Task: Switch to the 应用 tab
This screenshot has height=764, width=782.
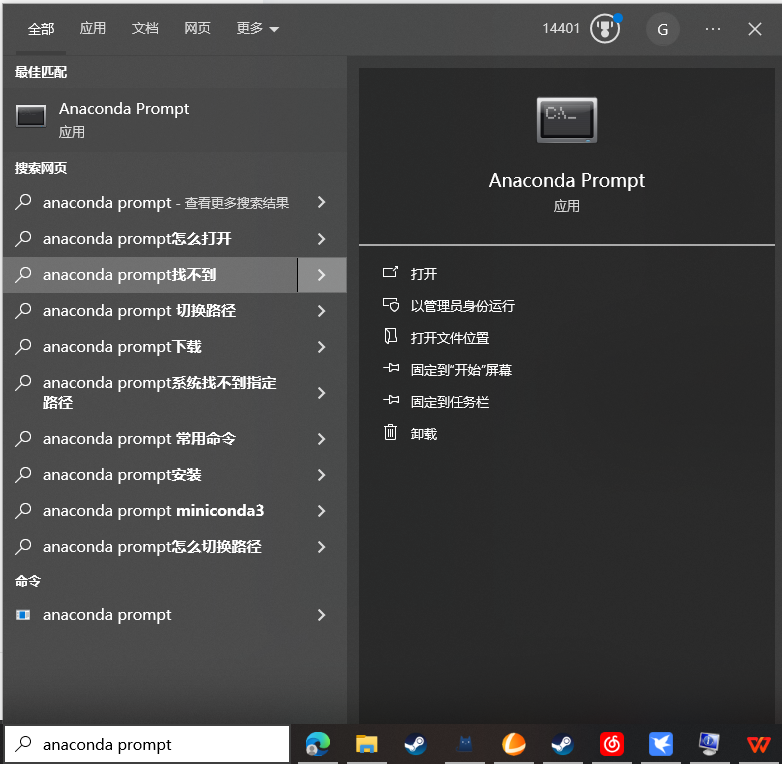Action: click(93, 28)
